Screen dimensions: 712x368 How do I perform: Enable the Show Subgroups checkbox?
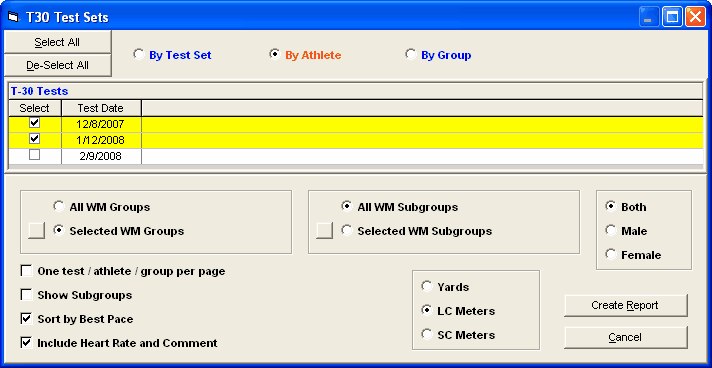tap(26, 295)
